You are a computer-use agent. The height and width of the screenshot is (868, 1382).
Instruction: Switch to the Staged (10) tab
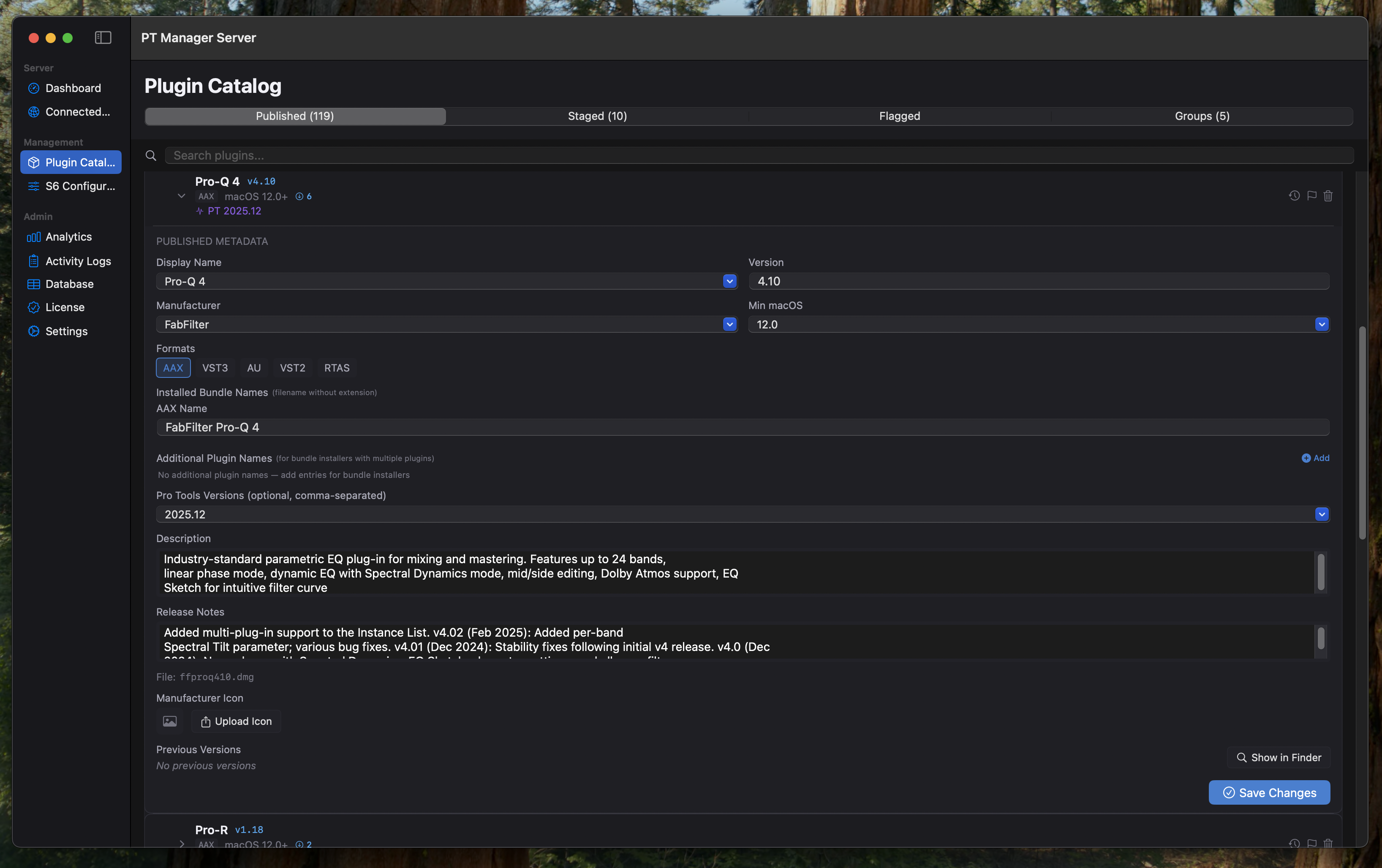click(x=598, y=116)
